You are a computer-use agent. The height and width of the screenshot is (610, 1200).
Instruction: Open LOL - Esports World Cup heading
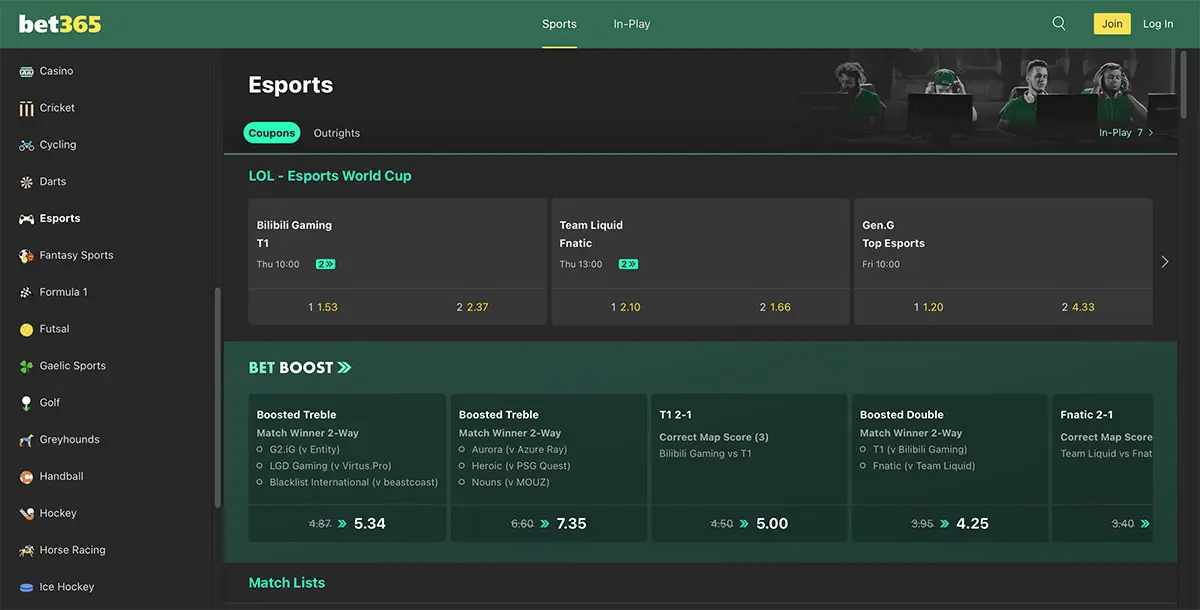point(330,176)
